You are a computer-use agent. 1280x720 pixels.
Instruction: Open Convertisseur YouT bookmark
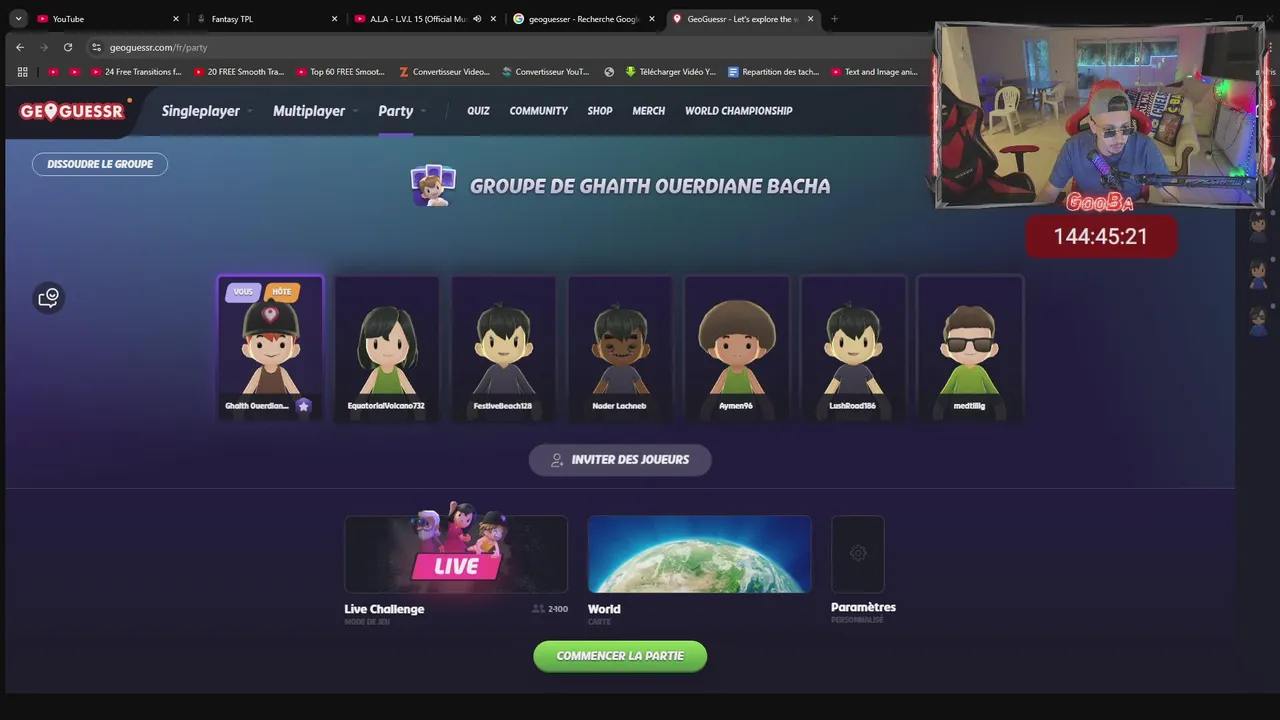point(547,72)
